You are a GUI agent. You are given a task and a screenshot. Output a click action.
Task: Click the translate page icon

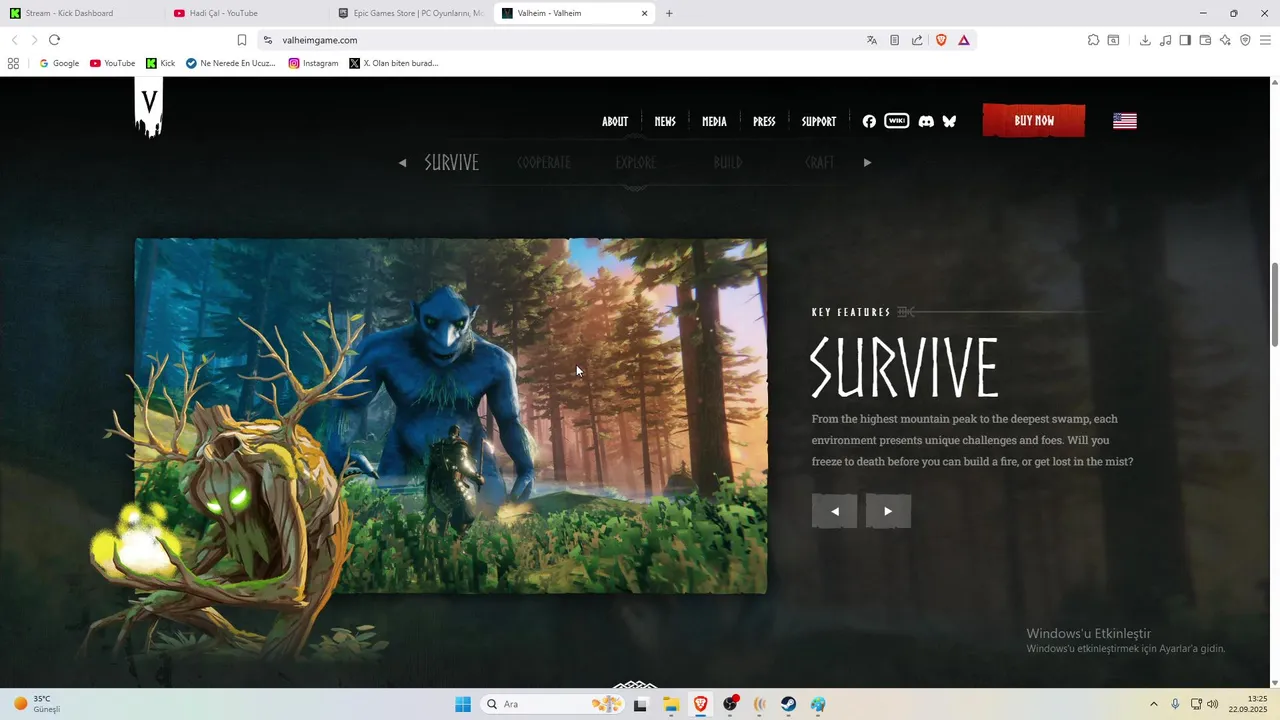(872, 40)
